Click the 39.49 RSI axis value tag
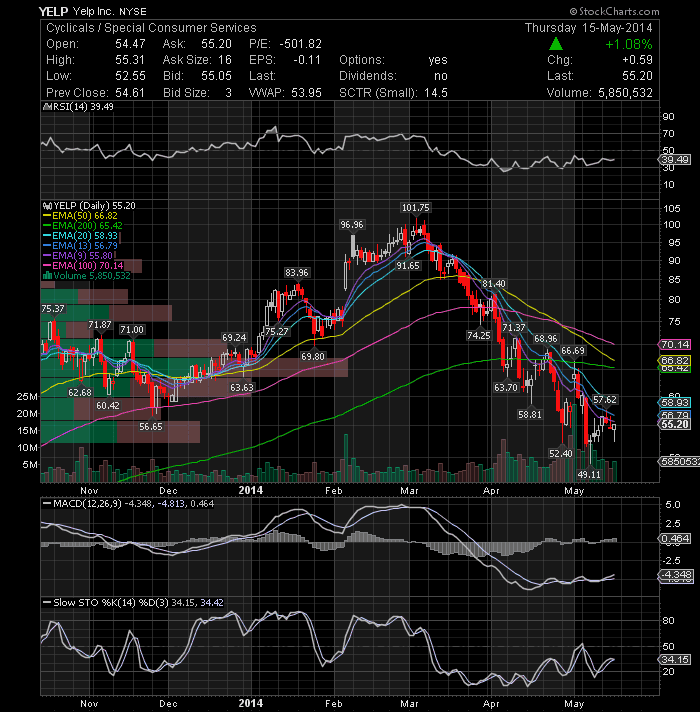Screen dimensions: 700x712 click(x=675, y=160)
